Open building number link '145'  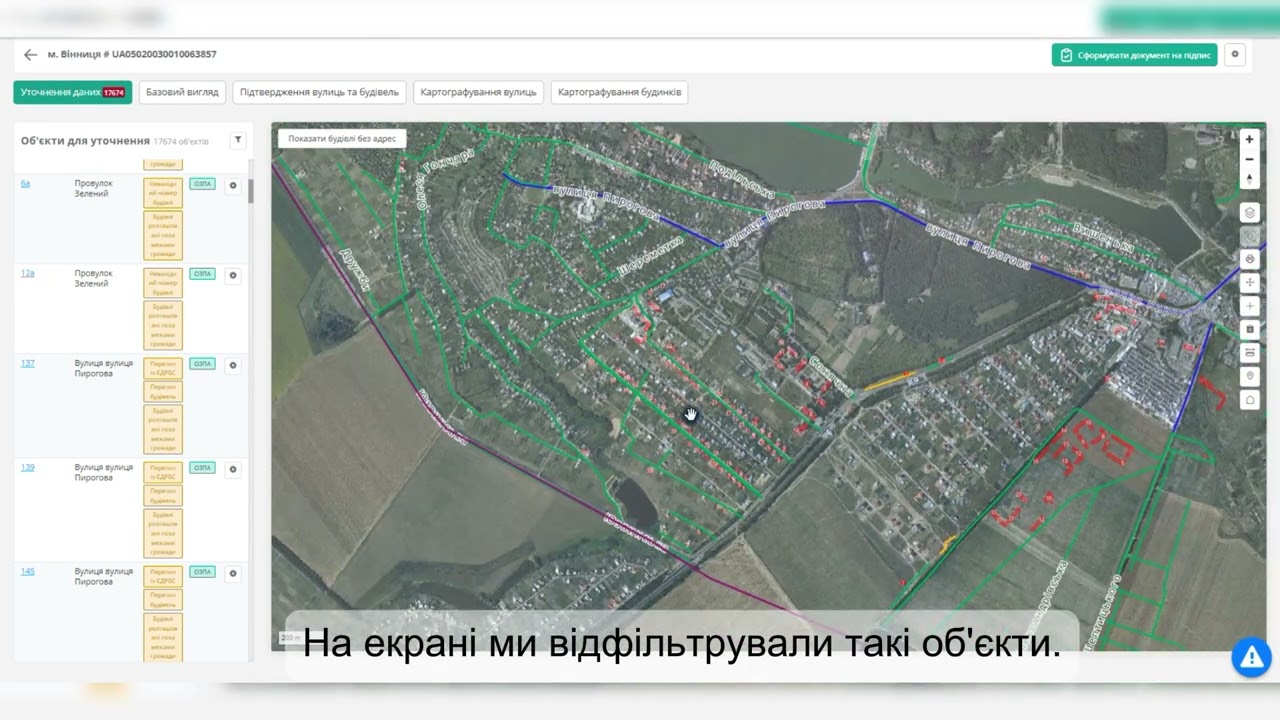27,571
